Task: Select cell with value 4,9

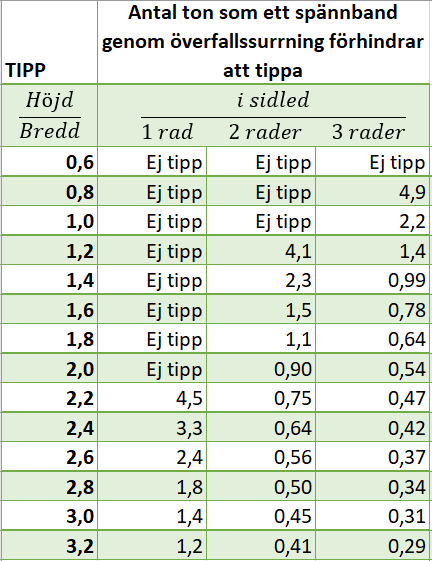Action: click(x=373, y=191)
